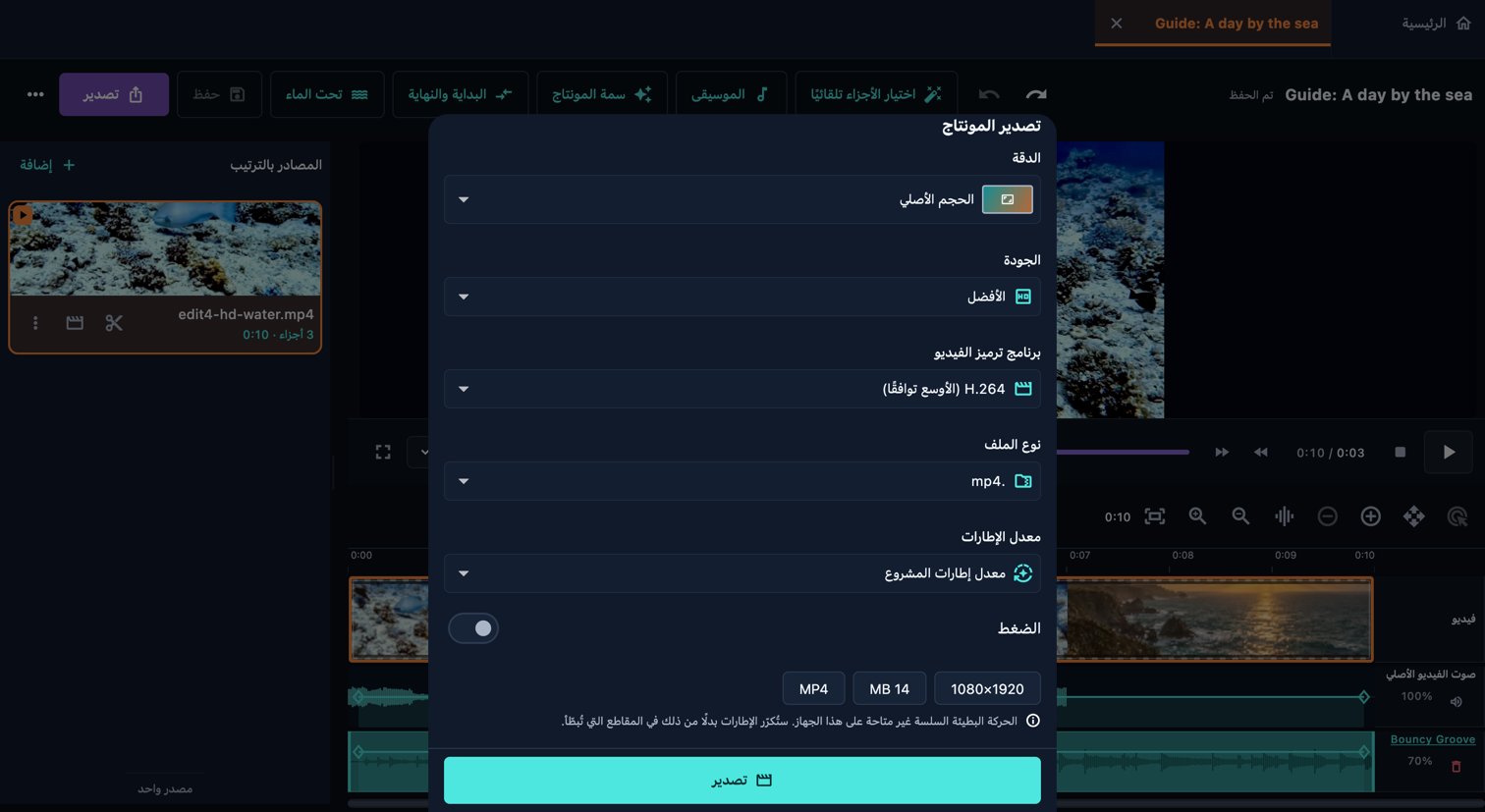The width and height of the screenshot is (1485, 812).
Task: Open the top toolbar's three-dot more menu
Action: 35,94
